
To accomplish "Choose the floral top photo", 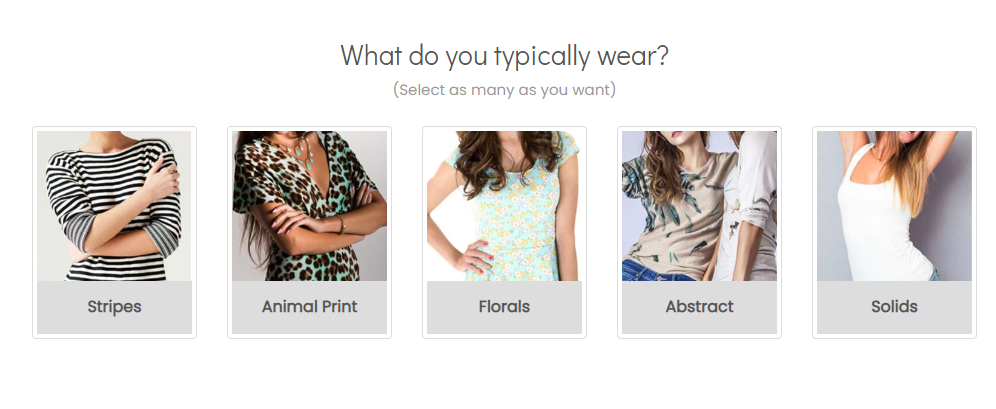I will pos(504,205).
